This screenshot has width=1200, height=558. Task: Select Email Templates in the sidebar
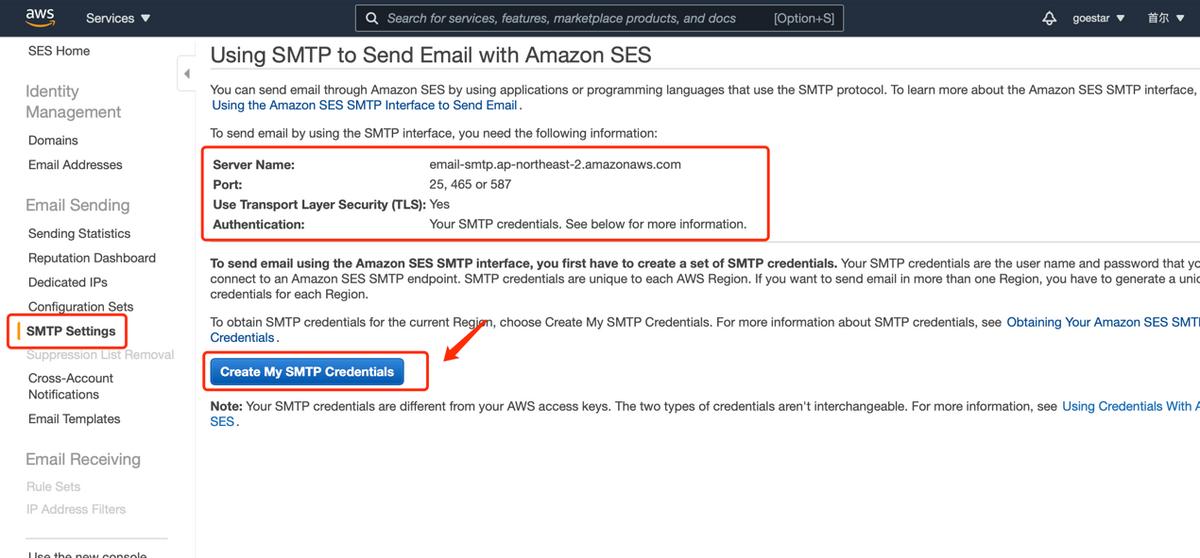(74, 419)
